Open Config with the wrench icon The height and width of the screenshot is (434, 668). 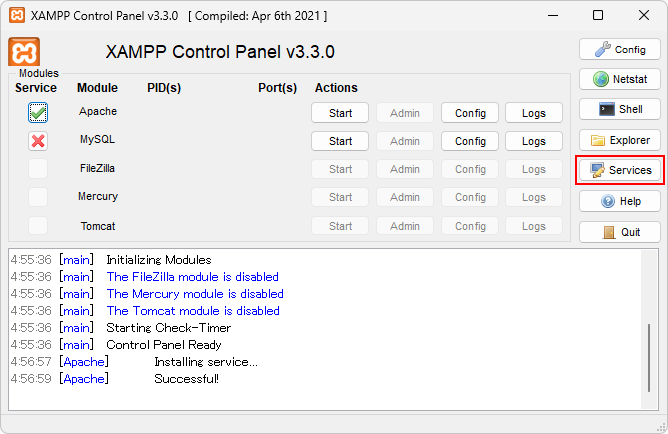click(619, 49)
